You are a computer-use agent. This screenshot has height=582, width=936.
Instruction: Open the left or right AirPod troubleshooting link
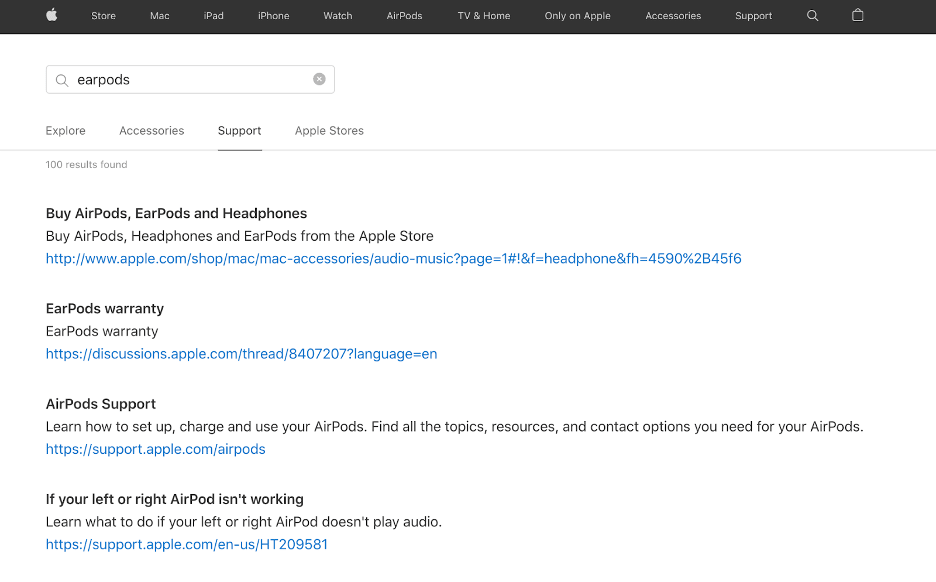(x=186, y=544)
